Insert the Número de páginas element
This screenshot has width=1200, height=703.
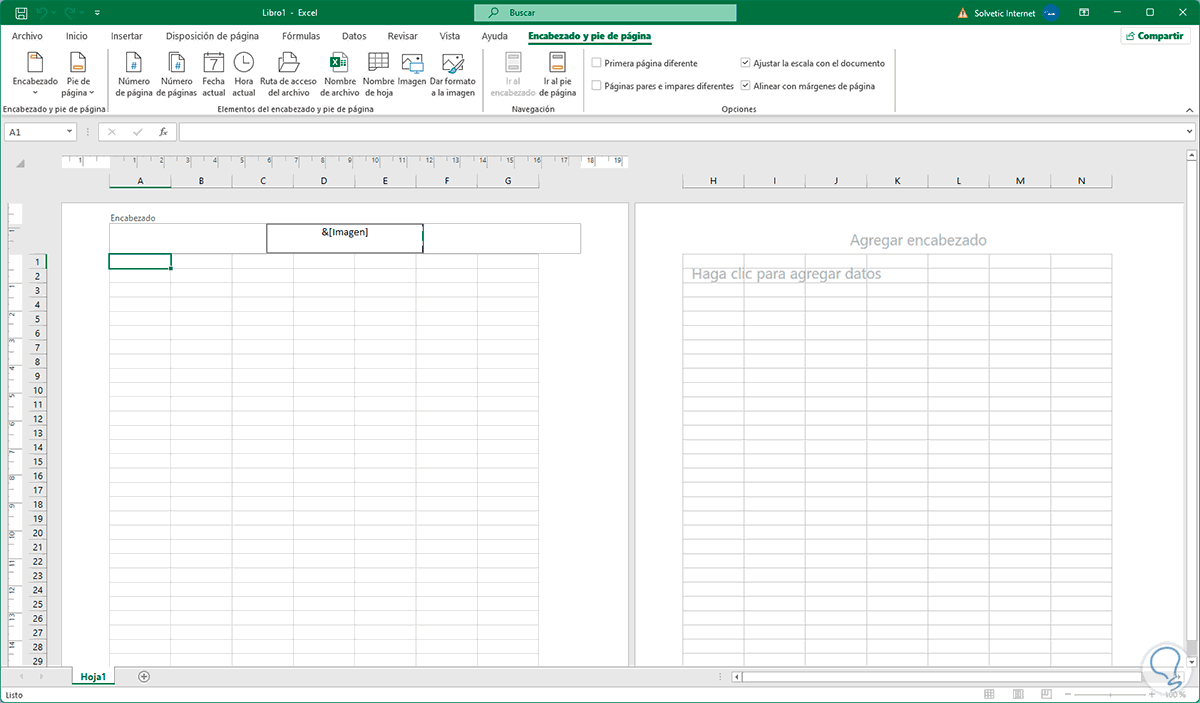tap(177, 76)
